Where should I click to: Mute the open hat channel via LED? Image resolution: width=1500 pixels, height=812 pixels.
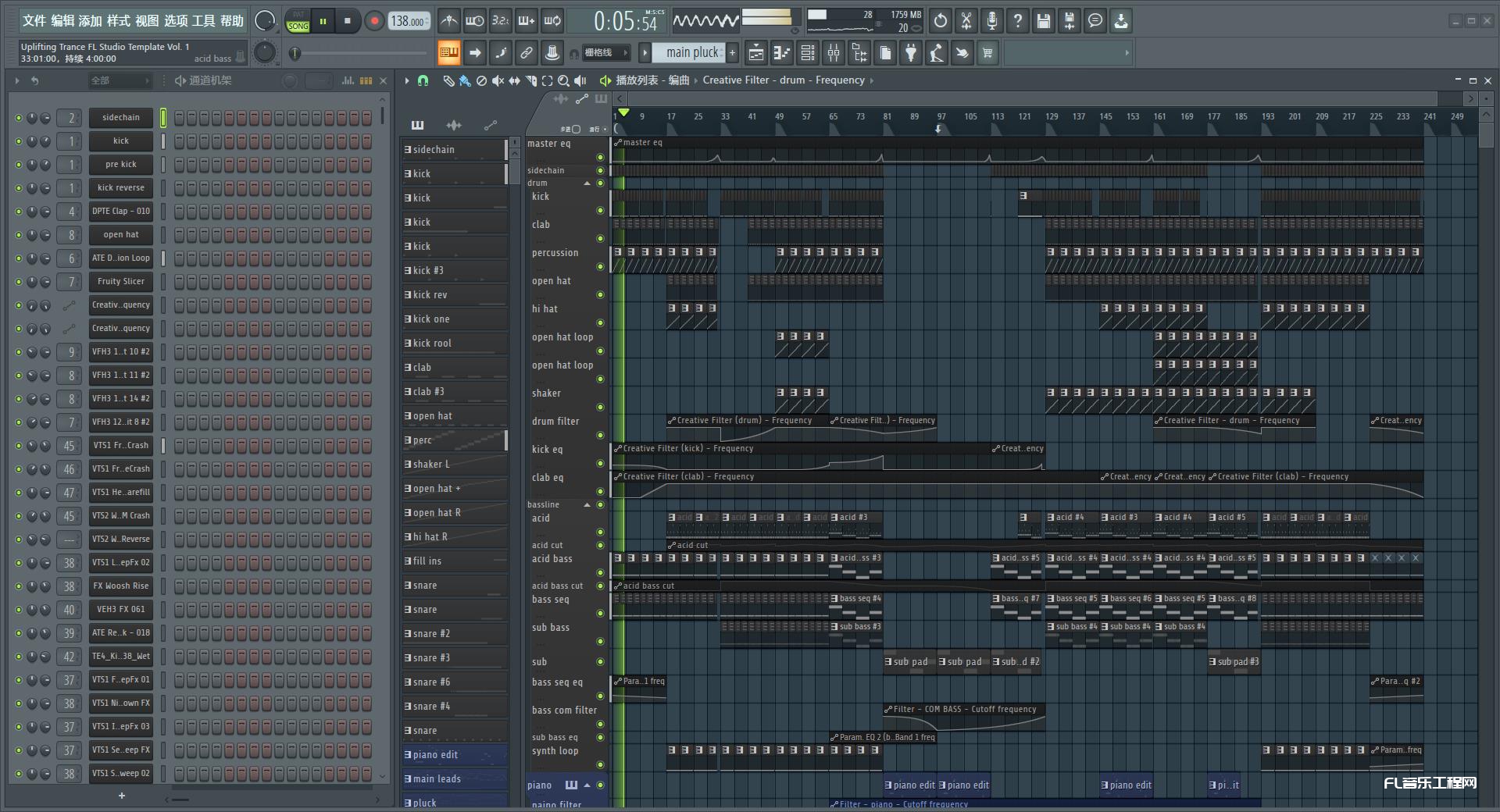19,235
